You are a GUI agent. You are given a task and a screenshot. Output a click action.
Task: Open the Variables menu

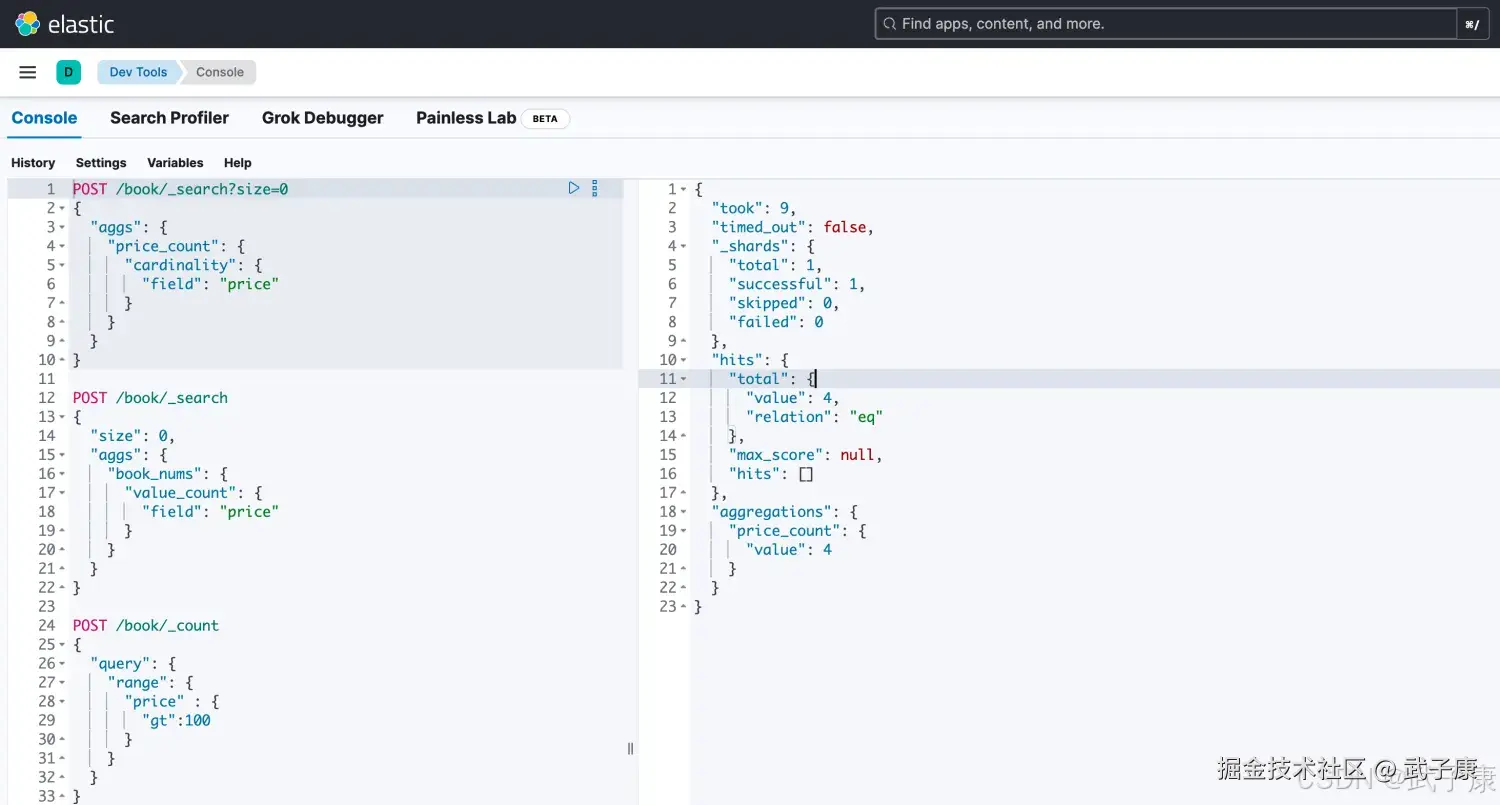[175, 163]
